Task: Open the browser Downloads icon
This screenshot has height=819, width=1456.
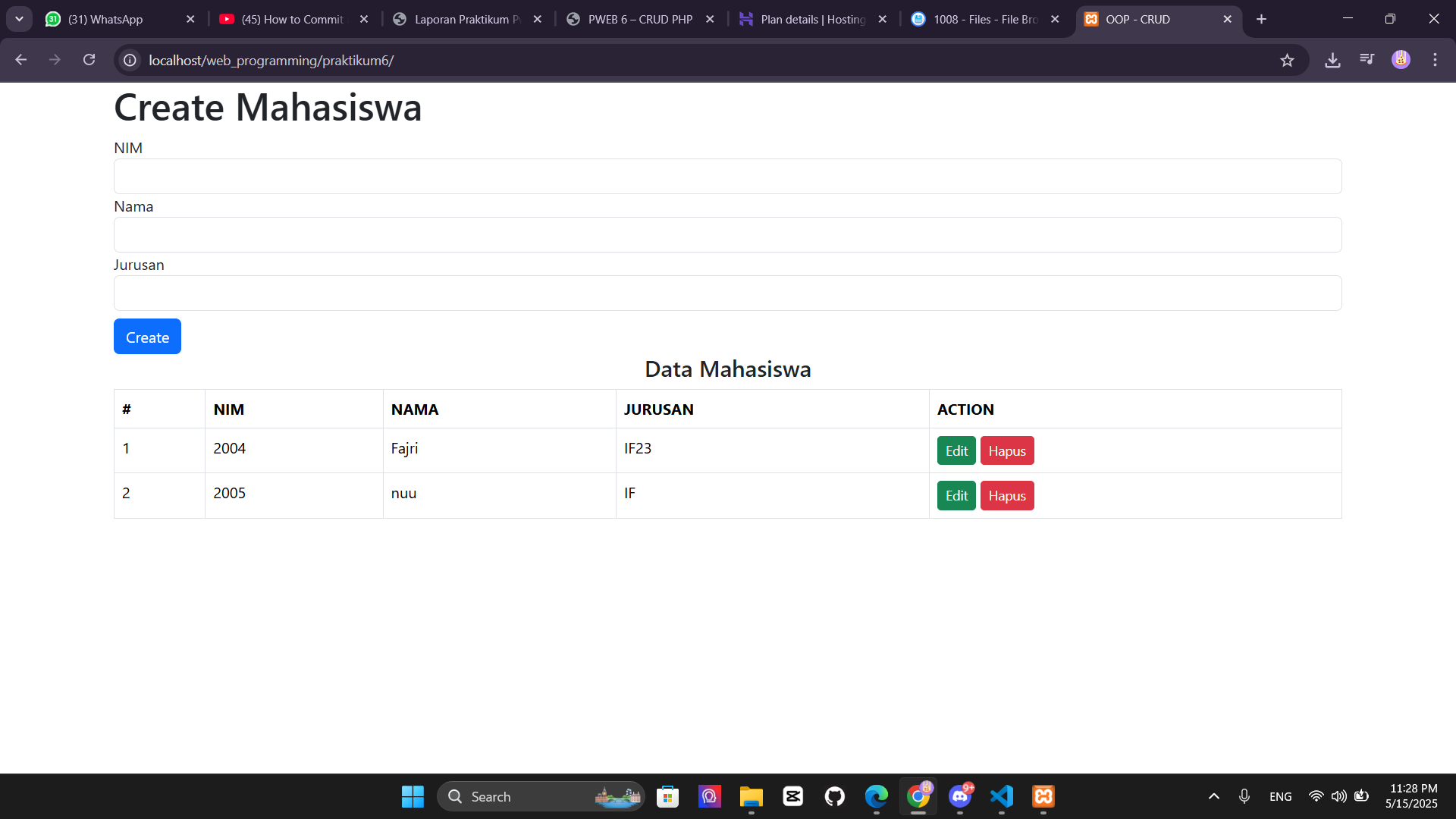Action: [1332, 60]
